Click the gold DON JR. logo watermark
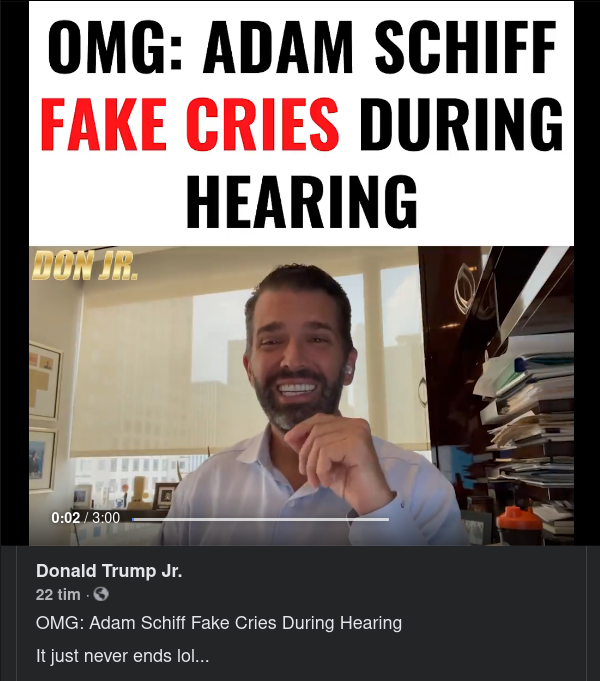 coord(85,265)
